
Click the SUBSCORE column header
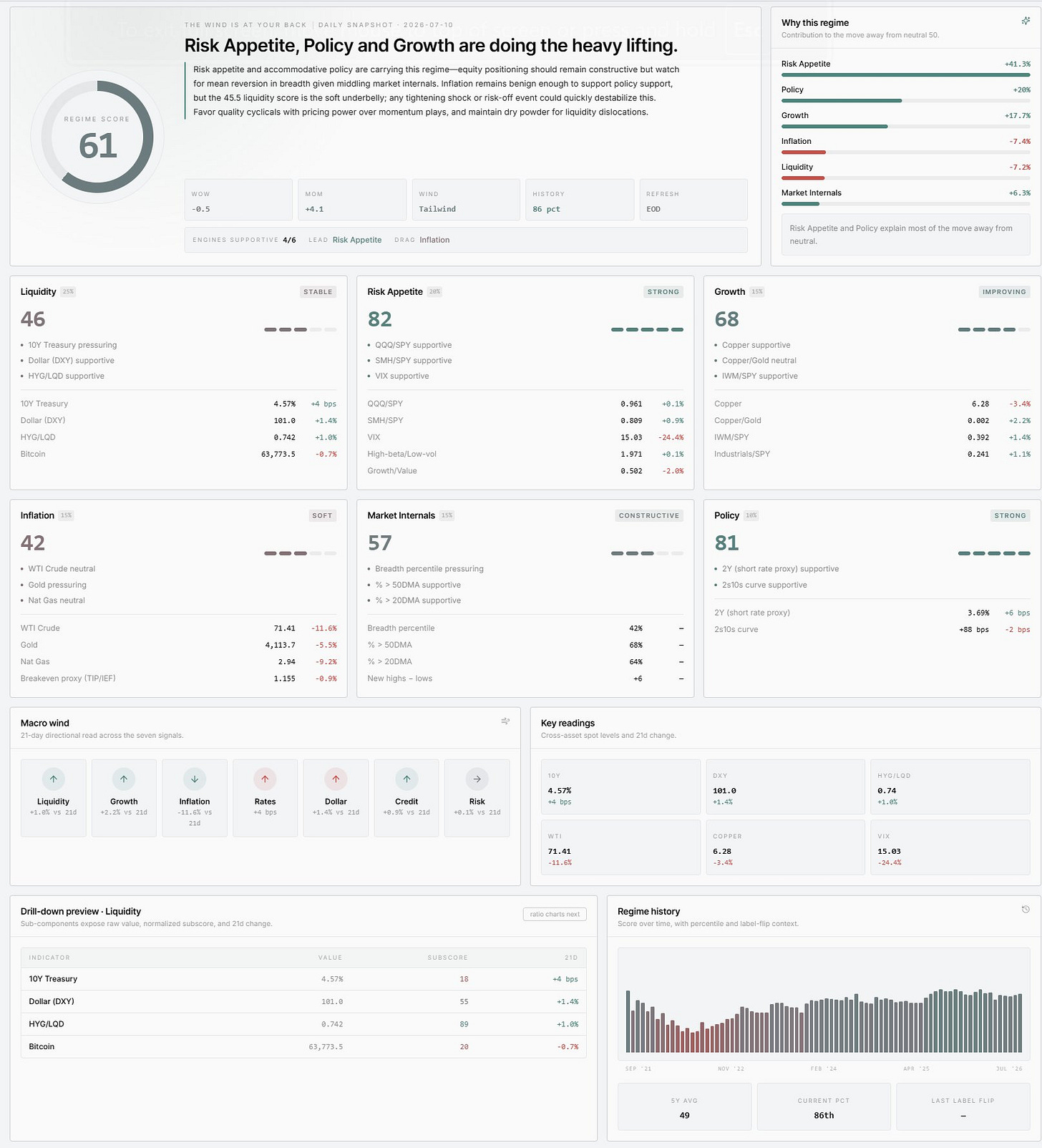[447, 958]
